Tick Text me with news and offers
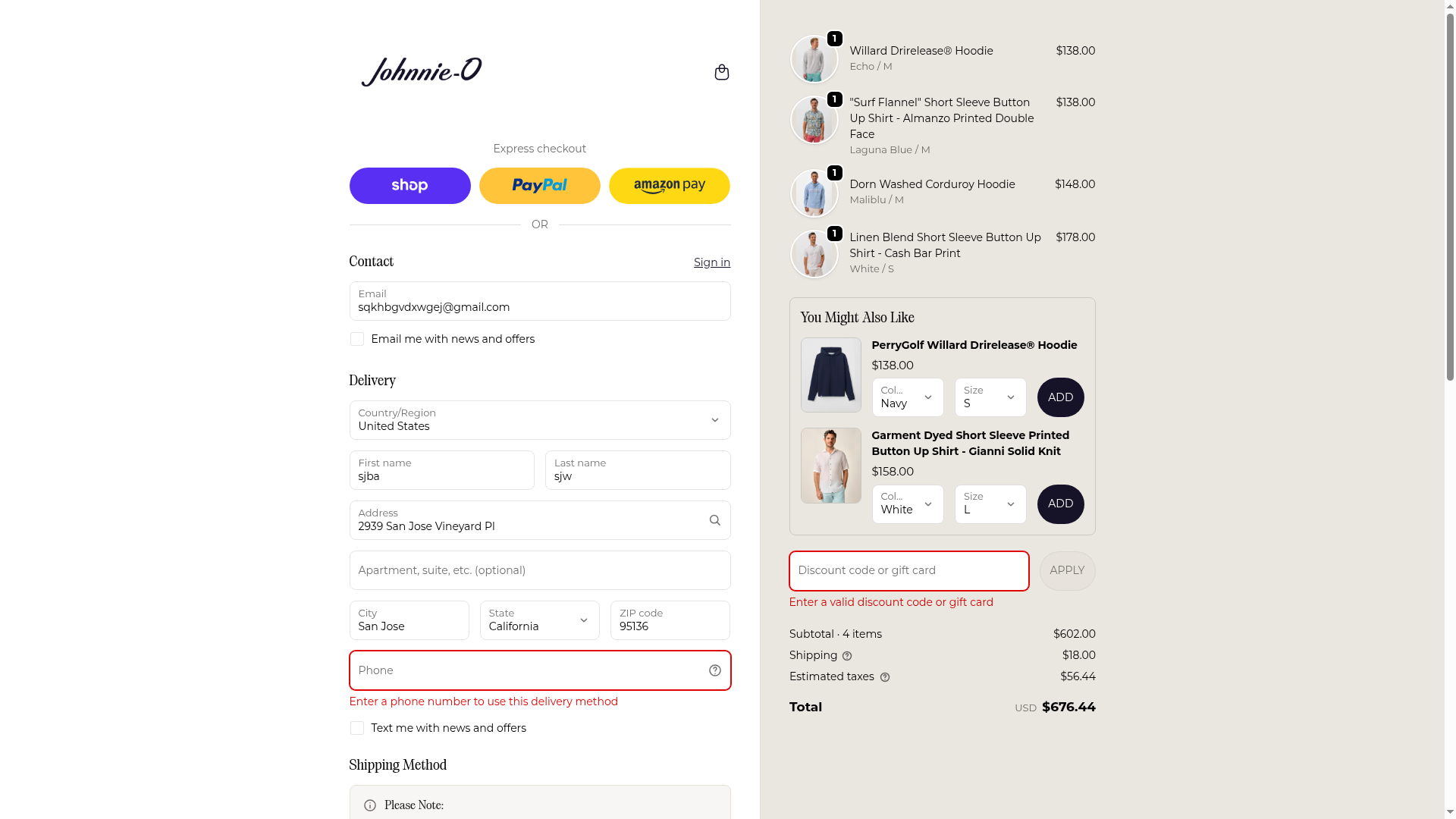1456x819 pixels. point(357,728)
